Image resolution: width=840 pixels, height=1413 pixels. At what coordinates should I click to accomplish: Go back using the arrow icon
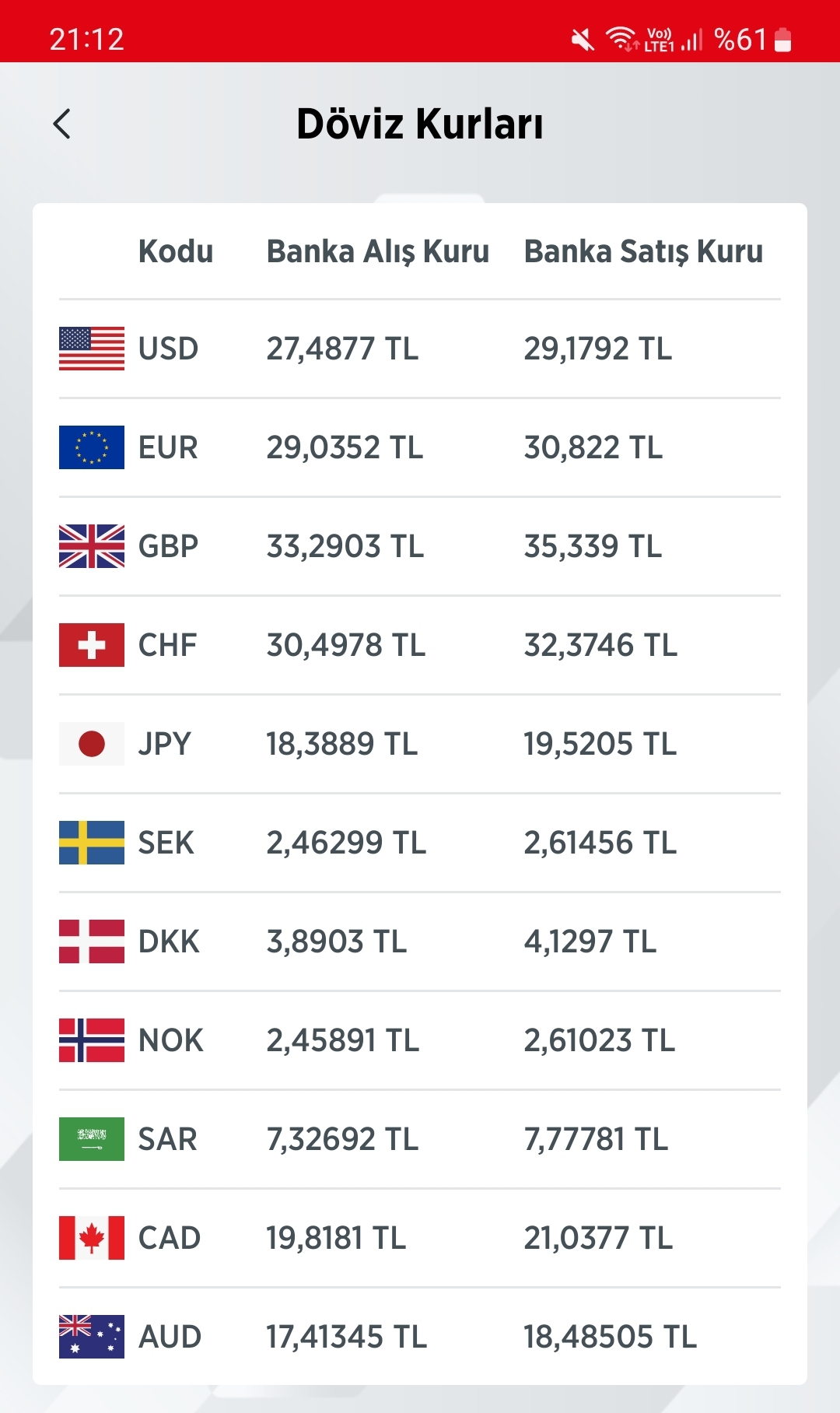pyautogui.click(x=62, y=124)
